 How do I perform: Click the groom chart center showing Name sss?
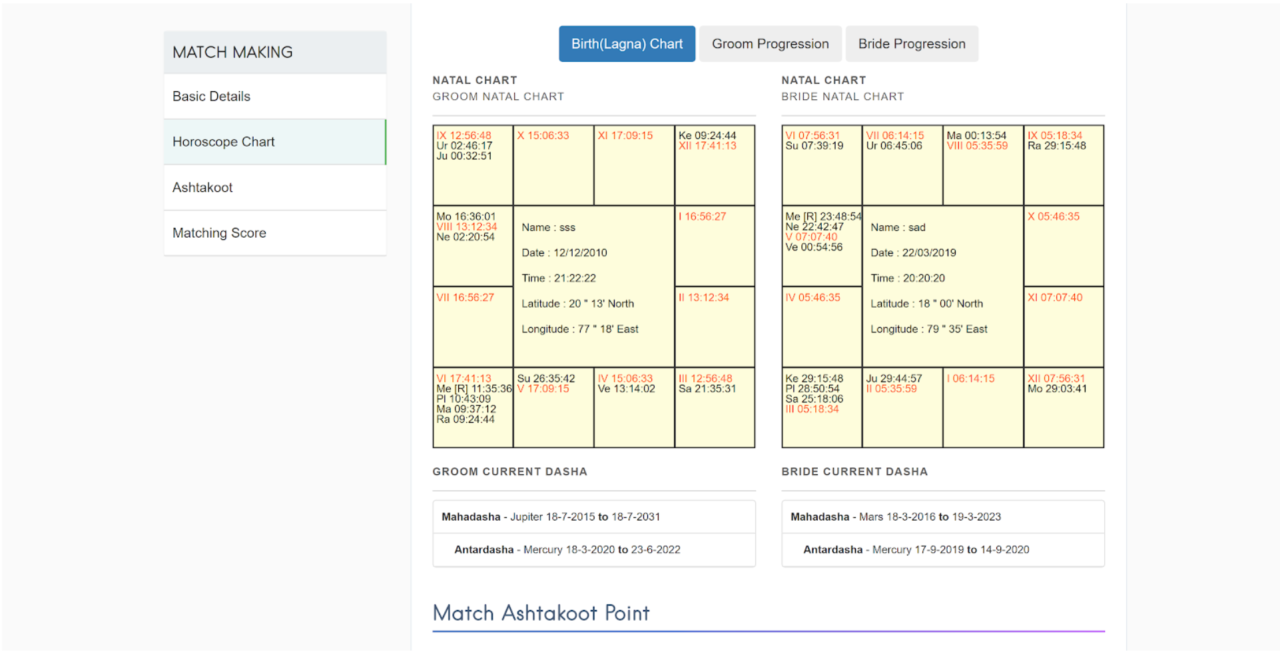(x=594, y=278)
